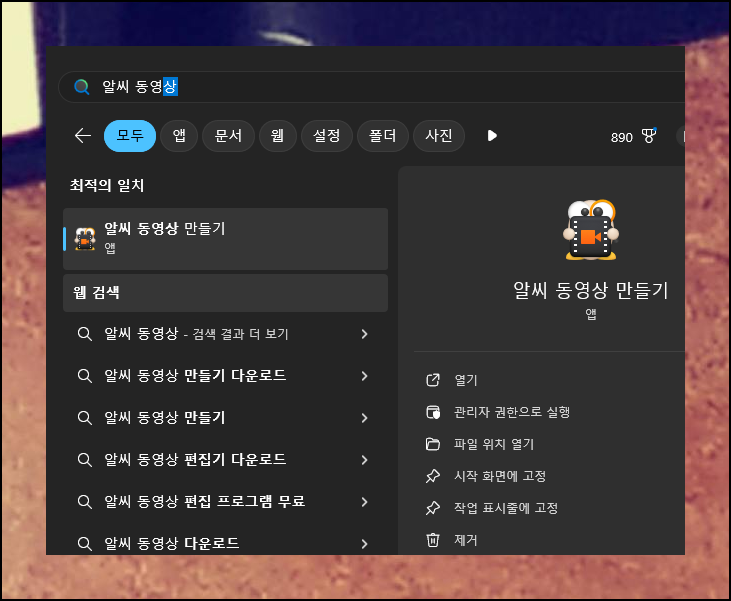Viewport: 731px width, 601px height.
Task: Choose 관리자 권한으로 실행
Action: click(x=512, y=412)
